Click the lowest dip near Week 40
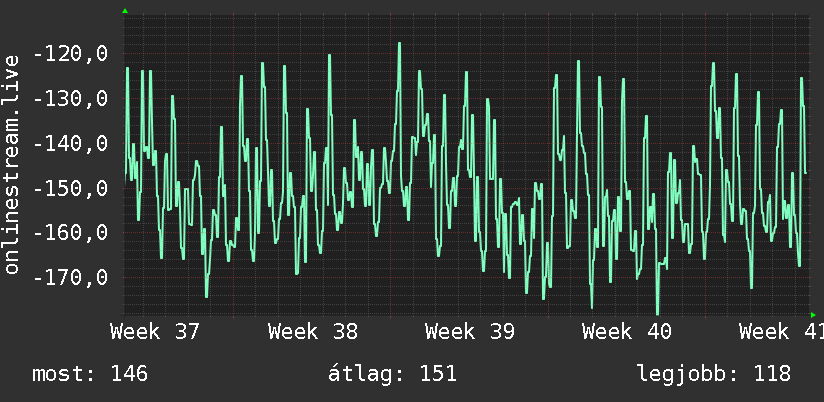The image size is (824, 402). 657,312
